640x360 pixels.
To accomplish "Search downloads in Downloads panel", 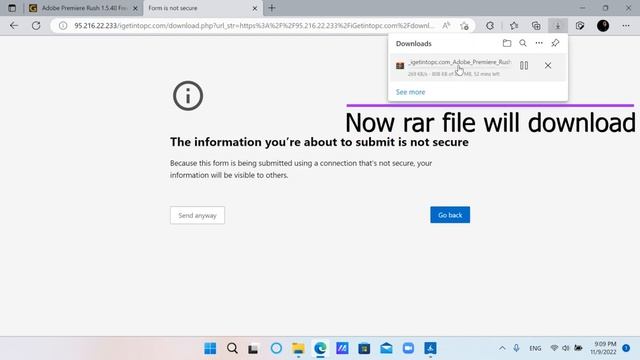I will click(523, 43).
